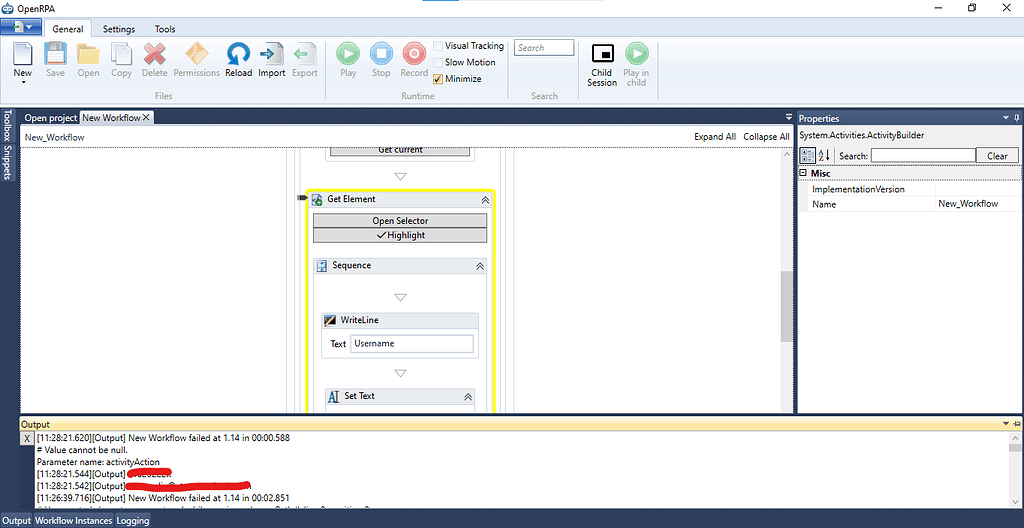Click the Stop workflow icon

(381, 54)
